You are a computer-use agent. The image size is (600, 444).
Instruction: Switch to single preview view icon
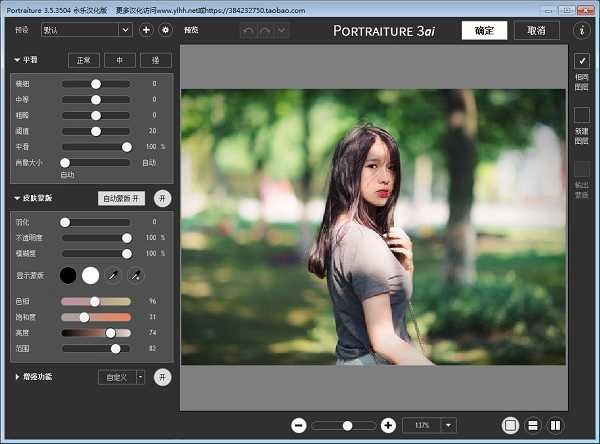[x=511, y=425]
